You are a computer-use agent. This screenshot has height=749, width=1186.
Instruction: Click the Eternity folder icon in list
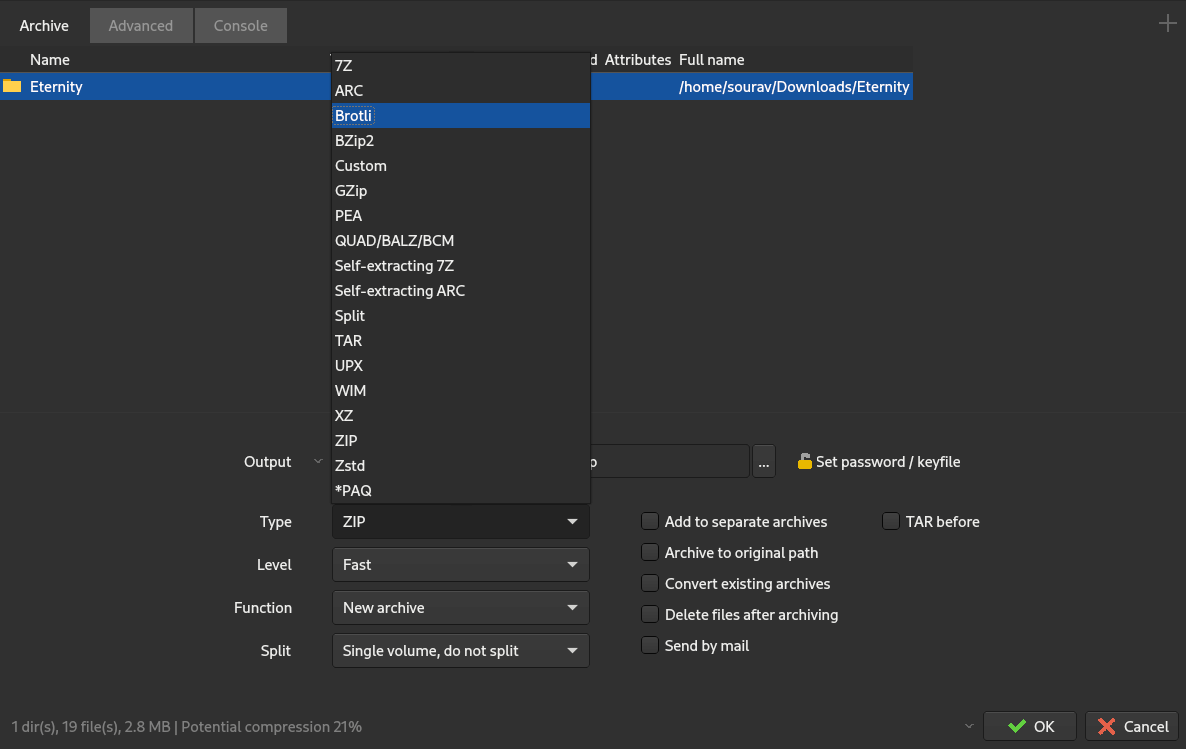coord(12,86)
